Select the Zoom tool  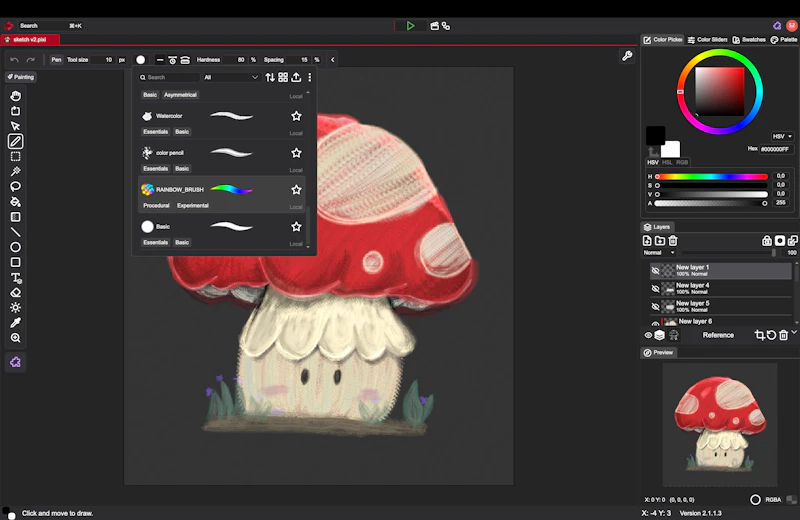coord(15,338)
